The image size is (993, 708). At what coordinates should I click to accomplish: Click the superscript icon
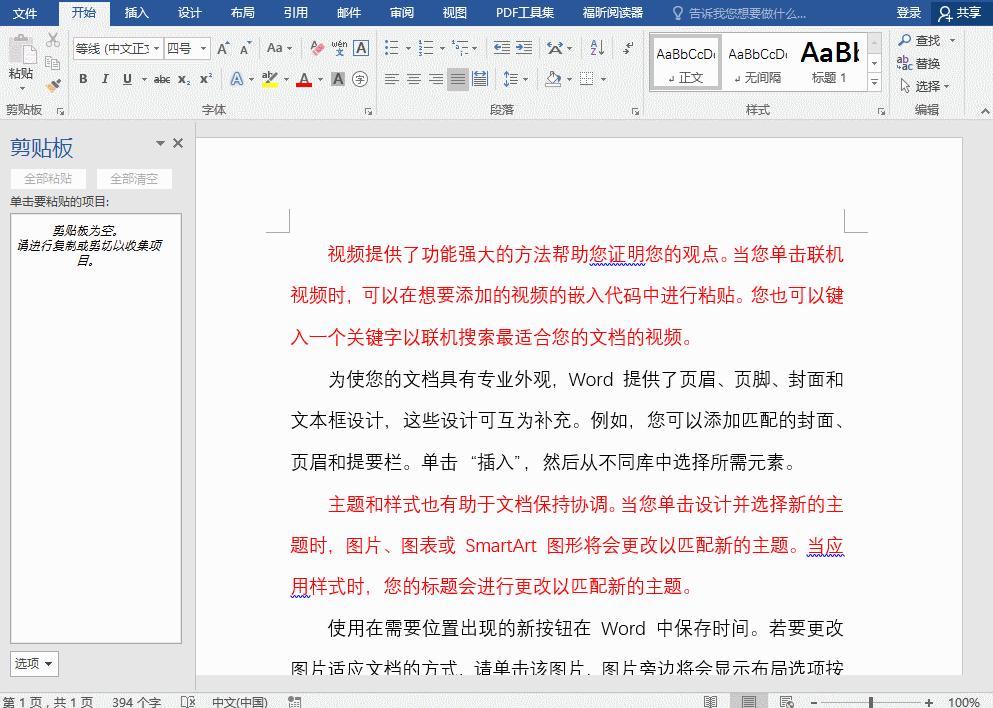[206, 79]
